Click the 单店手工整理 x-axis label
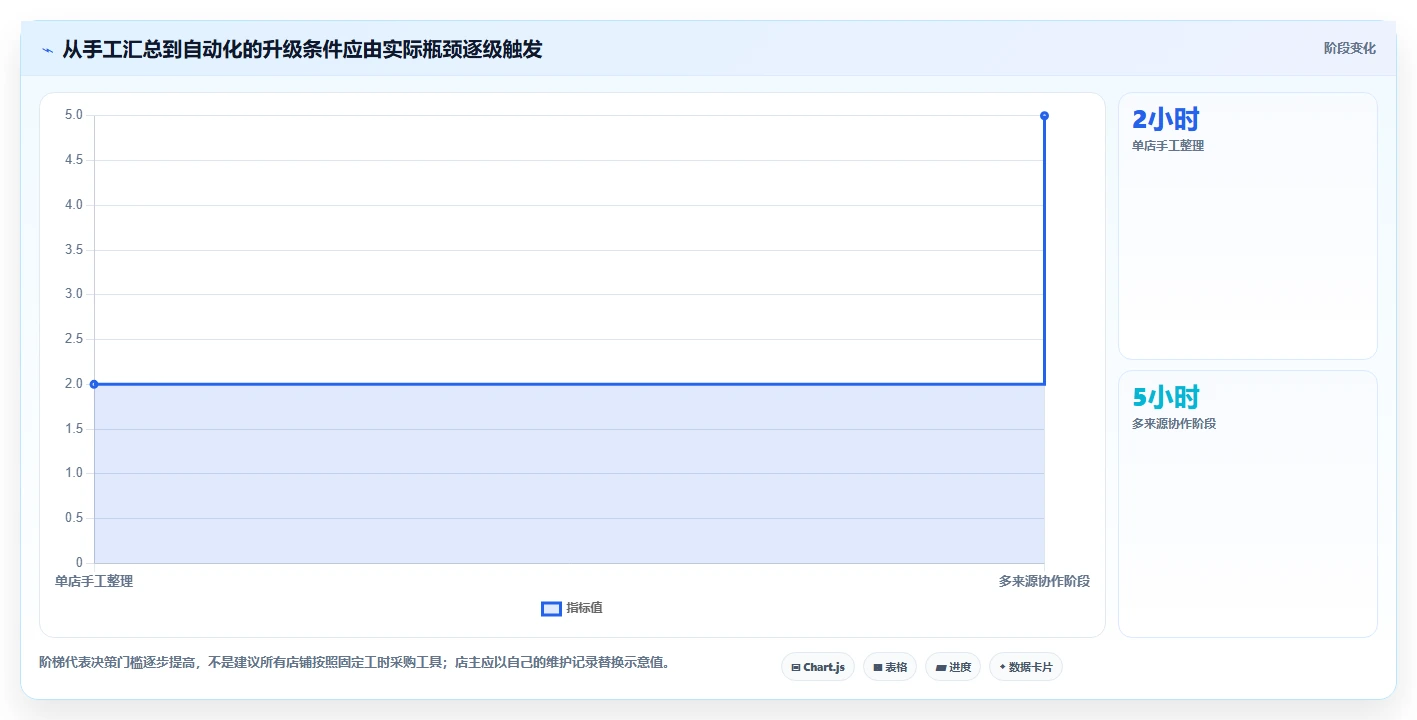Image resolution: width=1417 pixels, height=720 pixels. [x=94, y=581]
